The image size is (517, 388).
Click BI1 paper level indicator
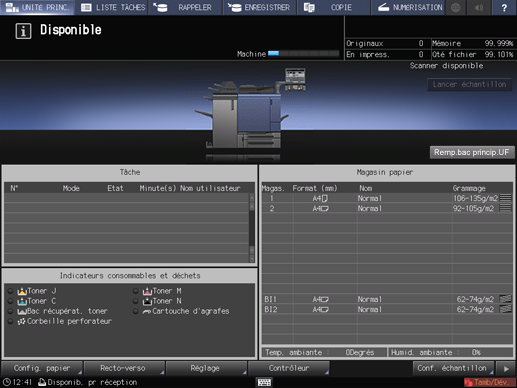click(505, 299)
